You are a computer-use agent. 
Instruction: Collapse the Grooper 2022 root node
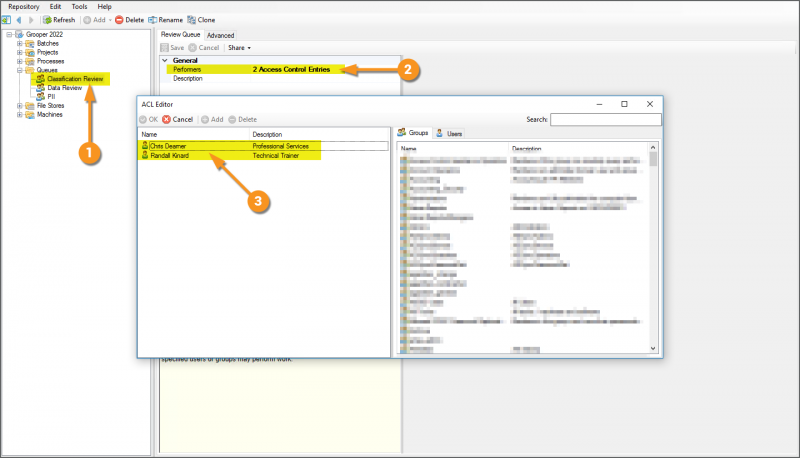pyautogui.click(x=9, y=35)
